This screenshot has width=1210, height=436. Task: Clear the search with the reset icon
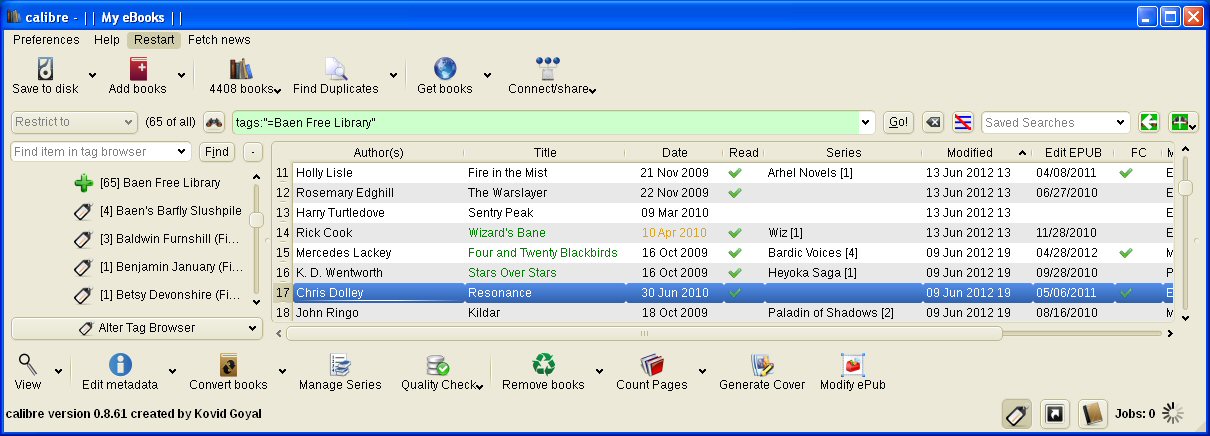tap(932, 122)
